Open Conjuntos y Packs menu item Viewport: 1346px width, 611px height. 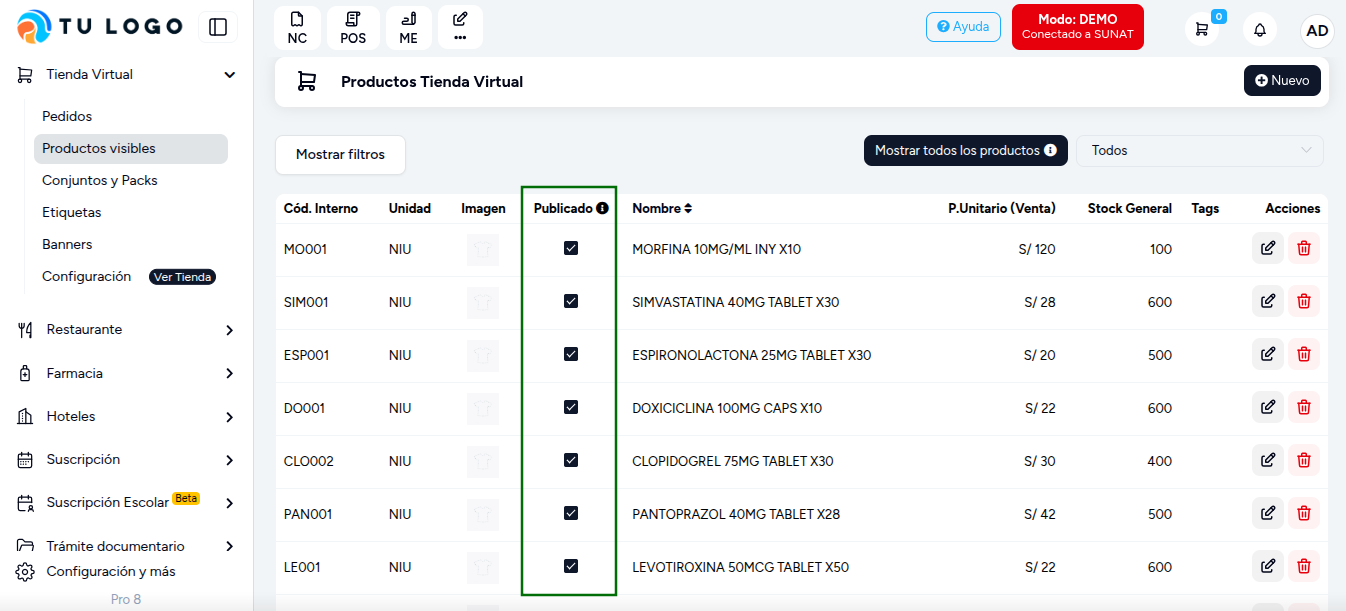(x=100, y=181)
